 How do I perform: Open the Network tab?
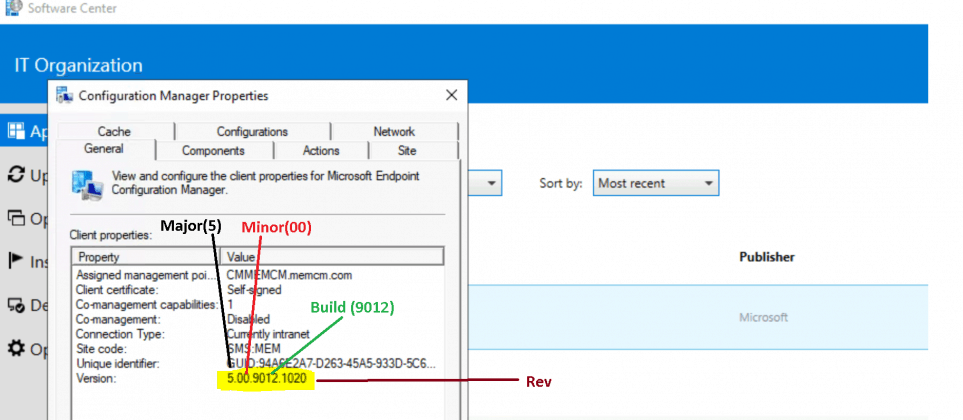click(394, 131)
